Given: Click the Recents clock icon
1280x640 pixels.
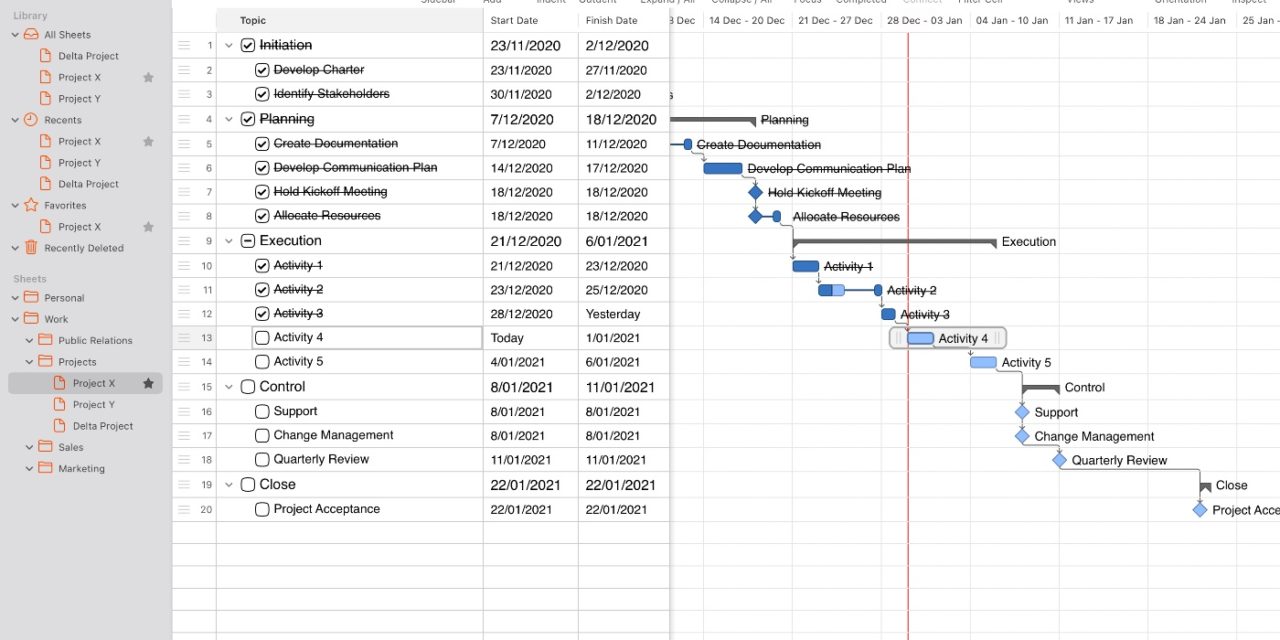Looking at the screenshot, I should (x=31, y=120).
